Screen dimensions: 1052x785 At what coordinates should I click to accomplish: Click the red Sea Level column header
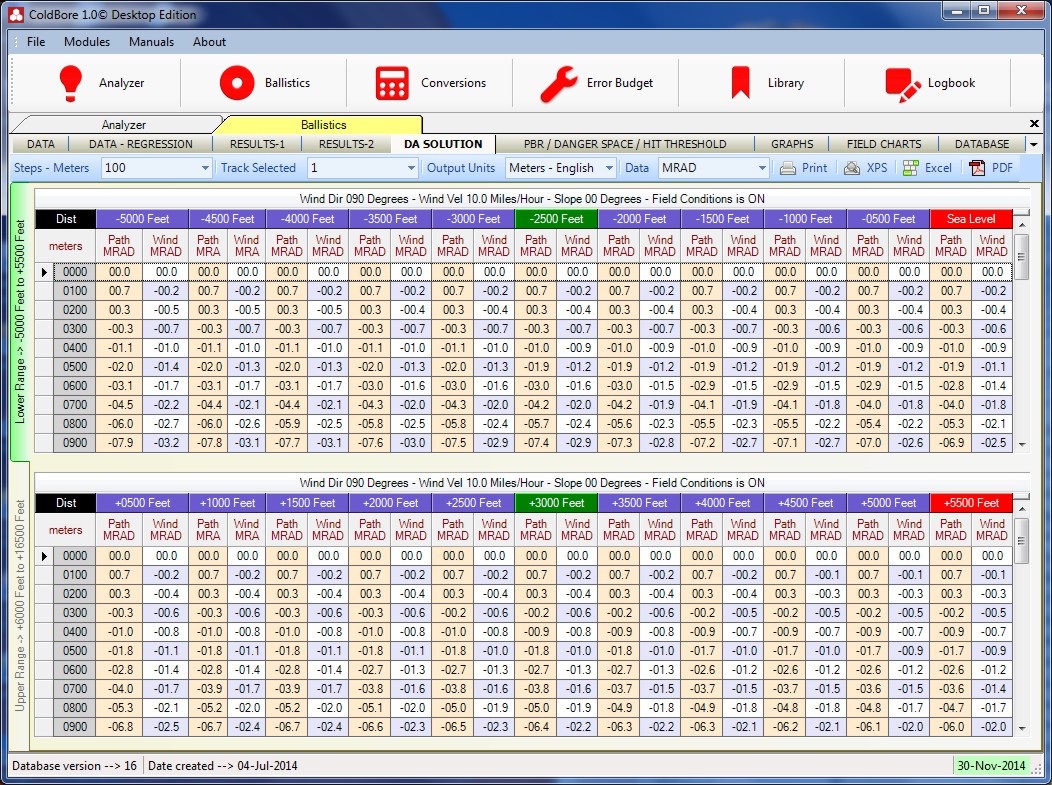[x=971, y=219]
